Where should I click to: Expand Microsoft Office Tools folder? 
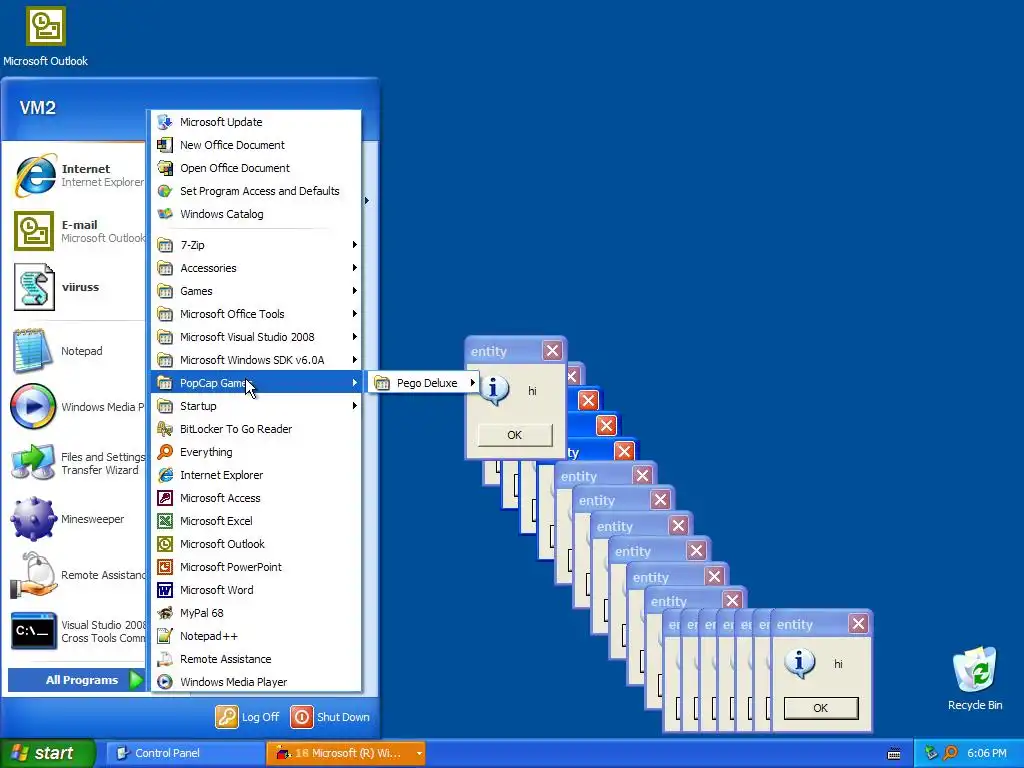tap(256, 314)
